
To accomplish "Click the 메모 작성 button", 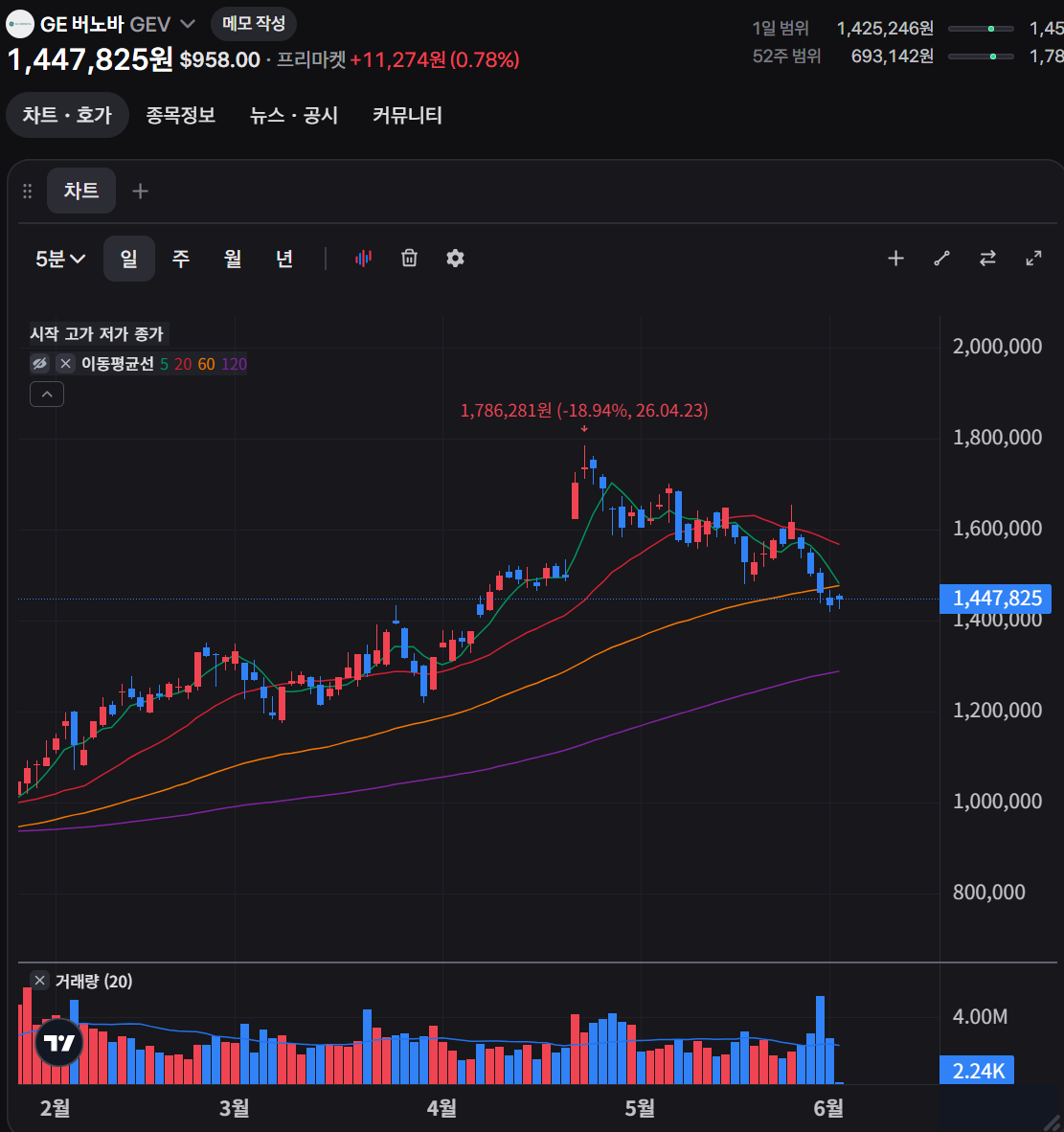I will tap(254, 23).
